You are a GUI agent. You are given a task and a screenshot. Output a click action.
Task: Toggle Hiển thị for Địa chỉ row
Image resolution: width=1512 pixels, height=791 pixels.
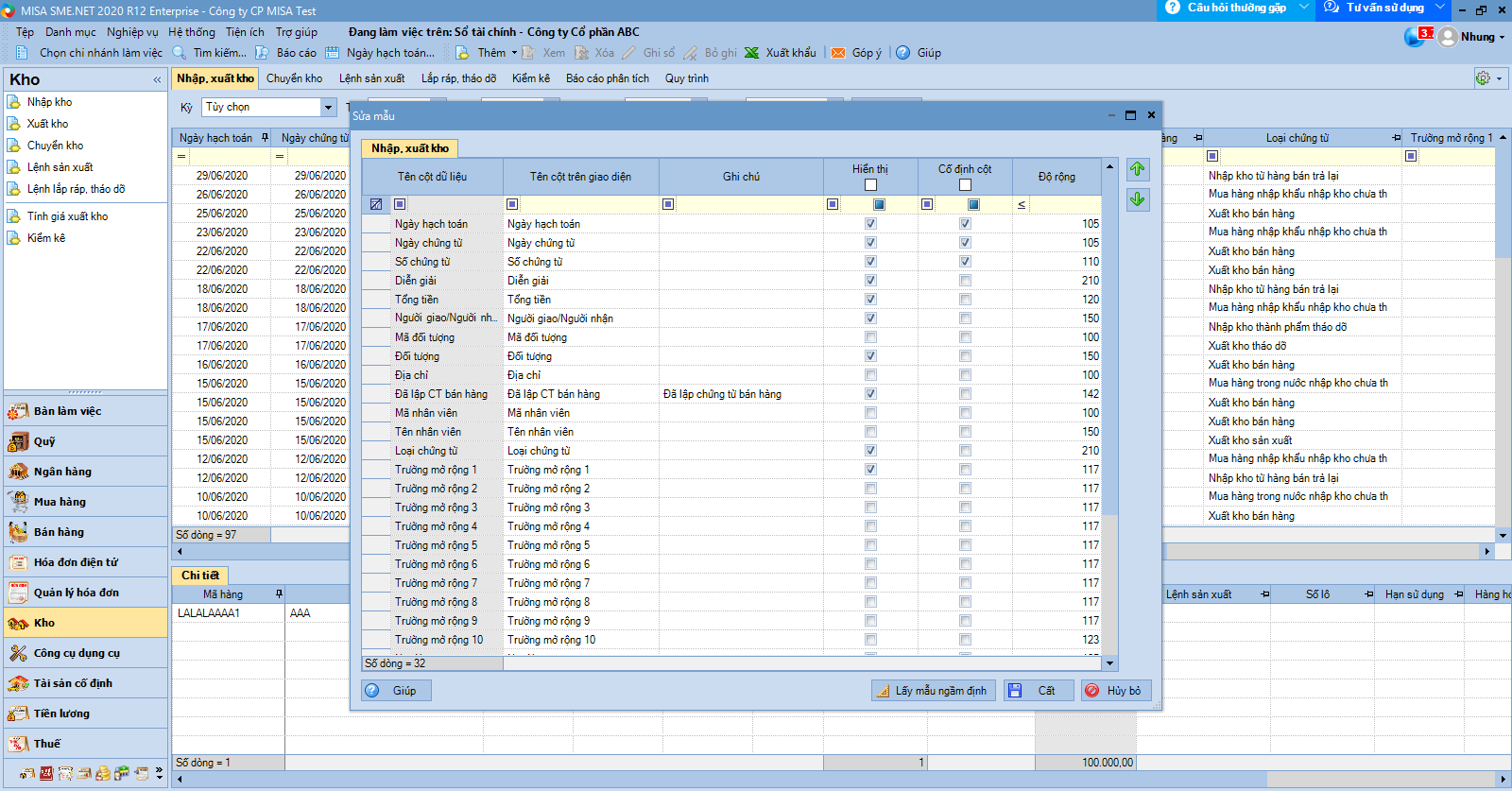pyautogui.click(x=870, y=375)
